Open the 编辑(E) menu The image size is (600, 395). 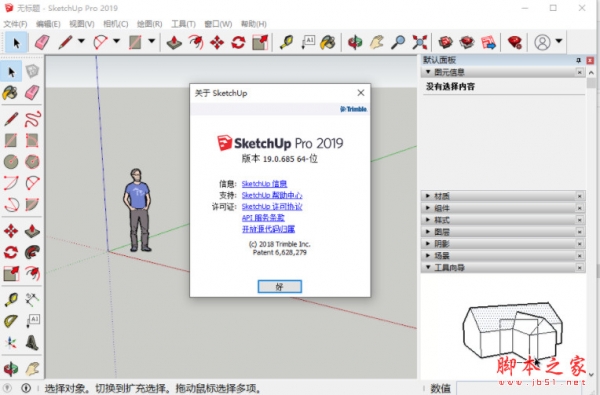click(x=48, y=24)
